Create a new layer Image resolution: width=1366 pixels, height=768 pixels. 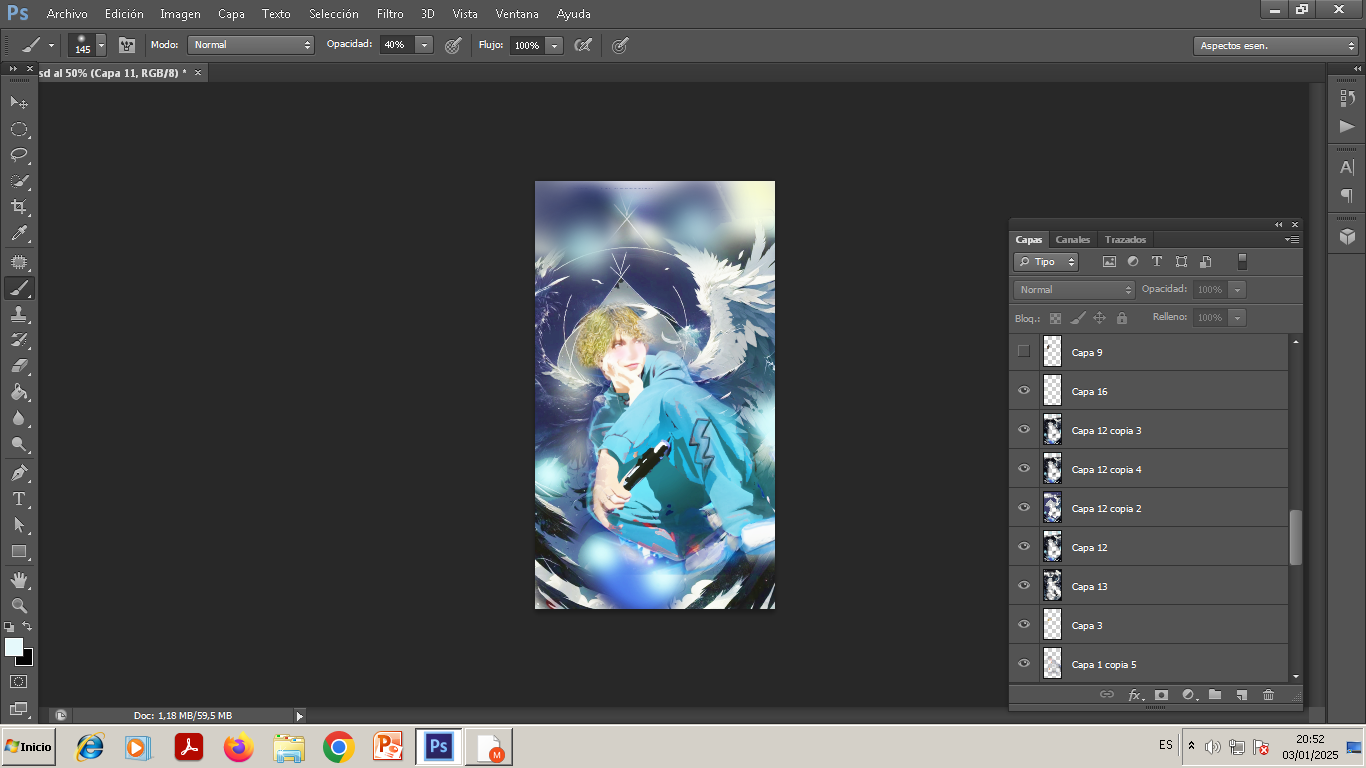pos(1242,695)
